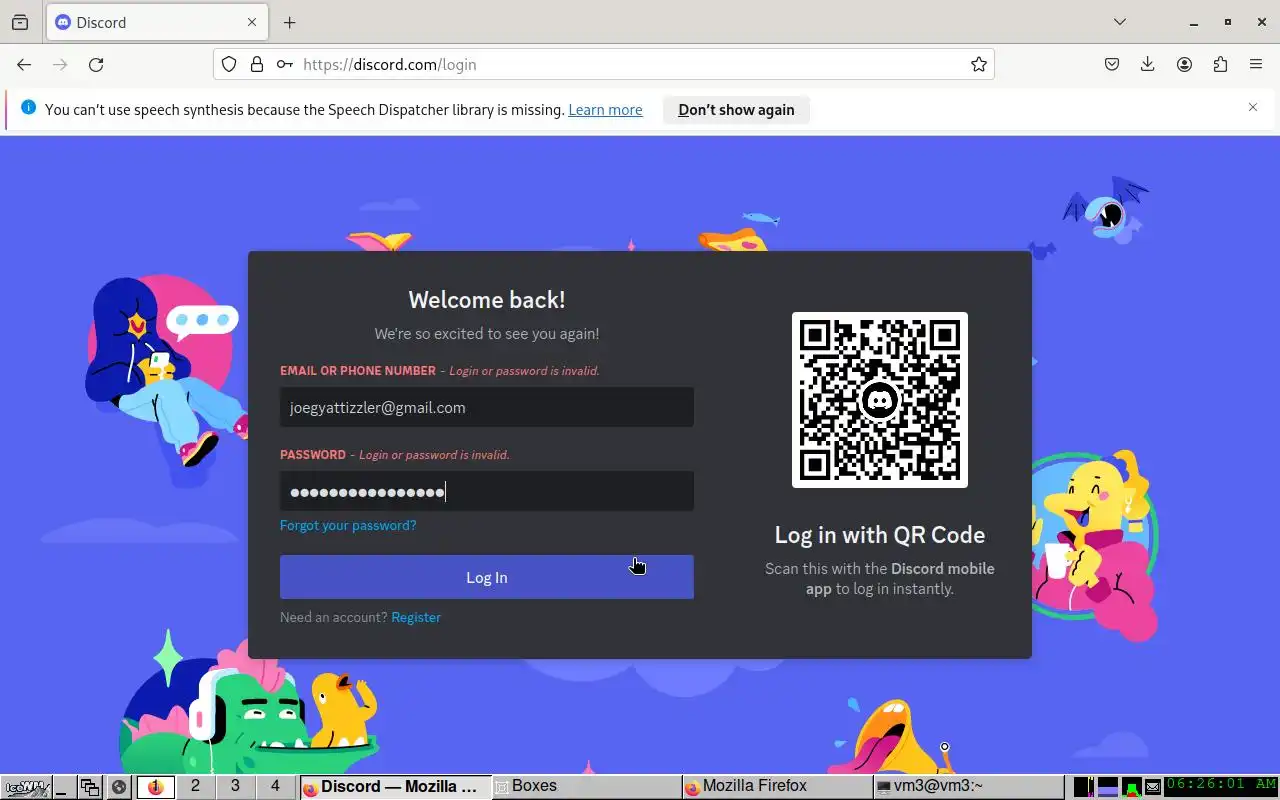
Task: Select Discord — Mozilla taskbar window
Action: [396, 787]
